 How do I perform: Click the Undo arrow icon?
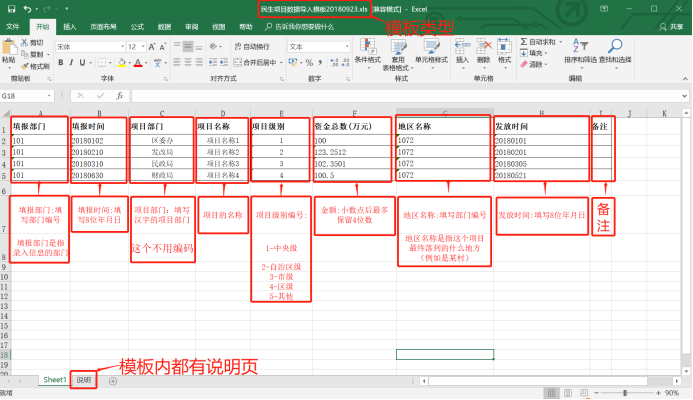(x=27, y=9)
